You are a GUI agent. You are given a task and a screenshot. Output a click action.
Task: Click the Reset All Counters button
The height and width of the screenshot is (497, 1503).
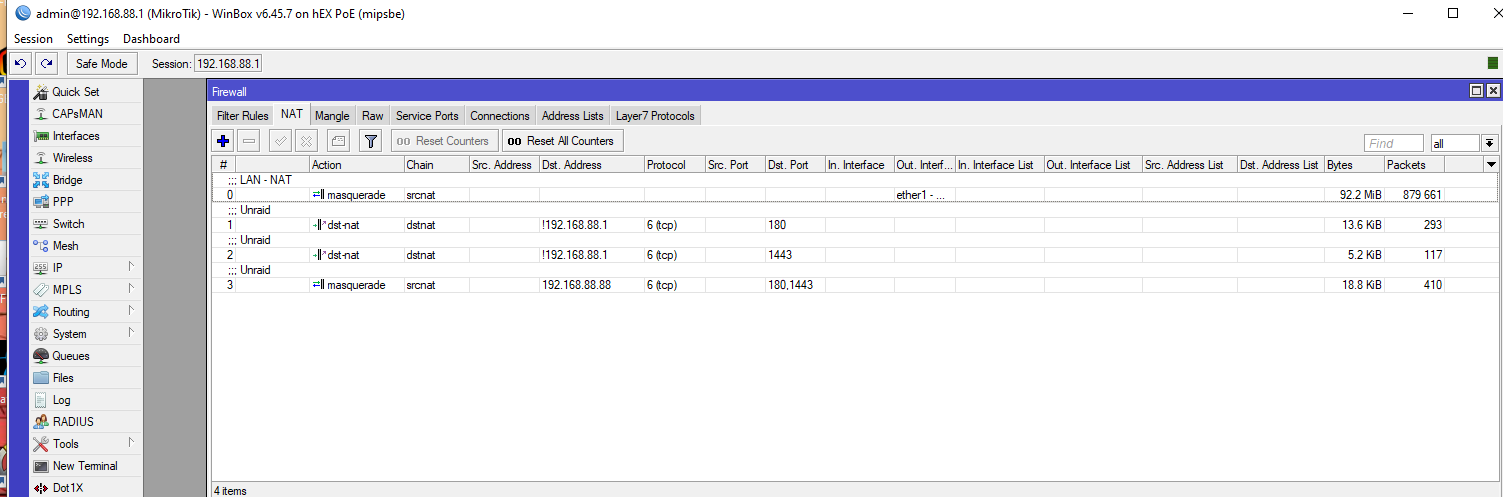(x=562, y=141)
